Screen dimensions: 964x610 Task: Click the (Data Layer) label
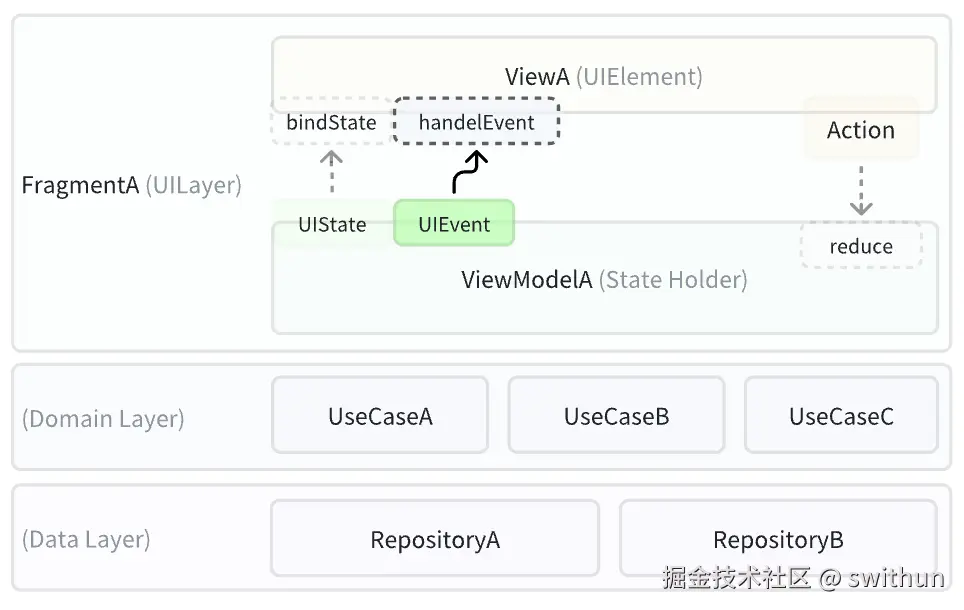tap(86, 540)
